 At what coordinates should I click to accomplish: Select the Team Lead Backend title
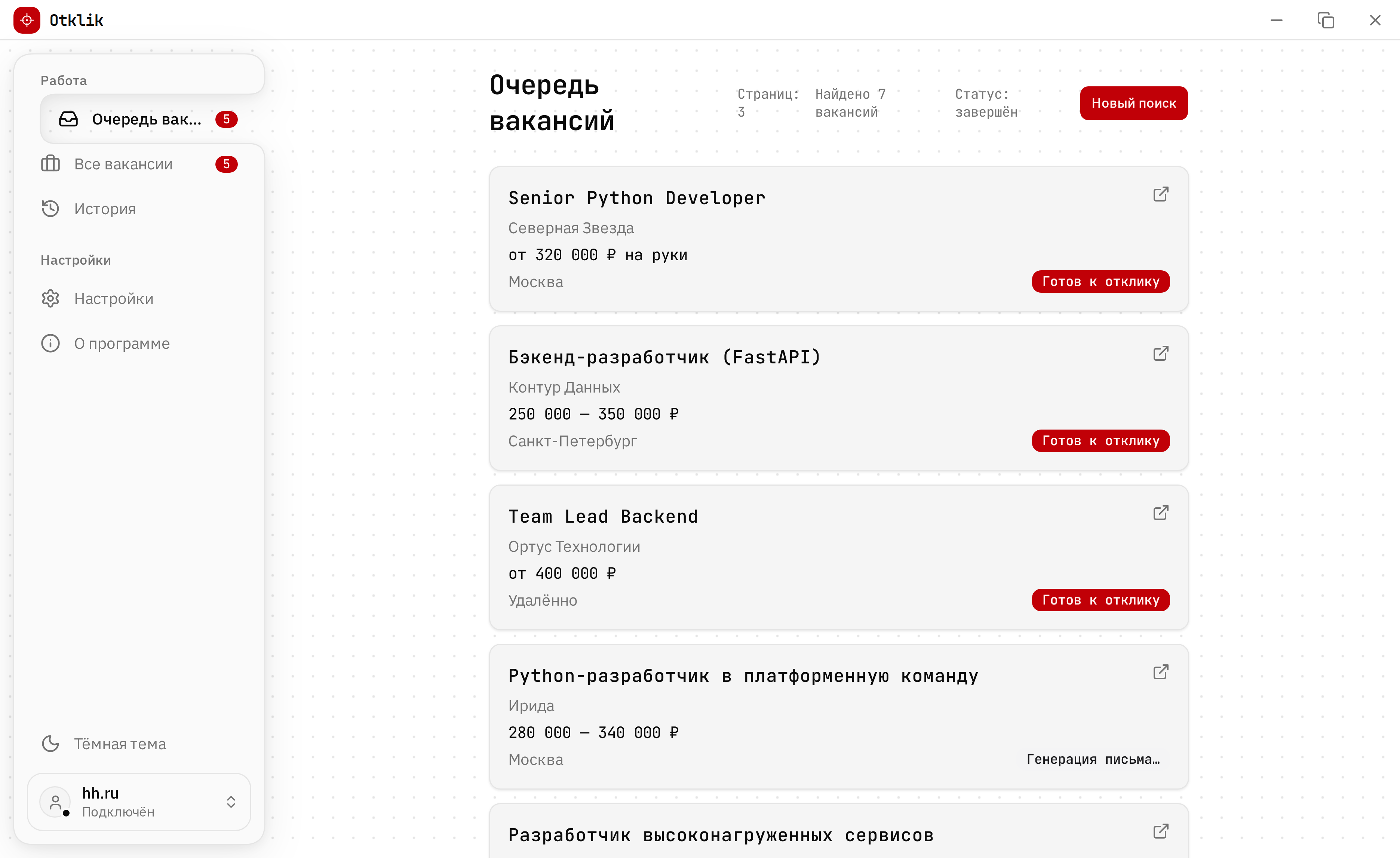pos(604,517)
